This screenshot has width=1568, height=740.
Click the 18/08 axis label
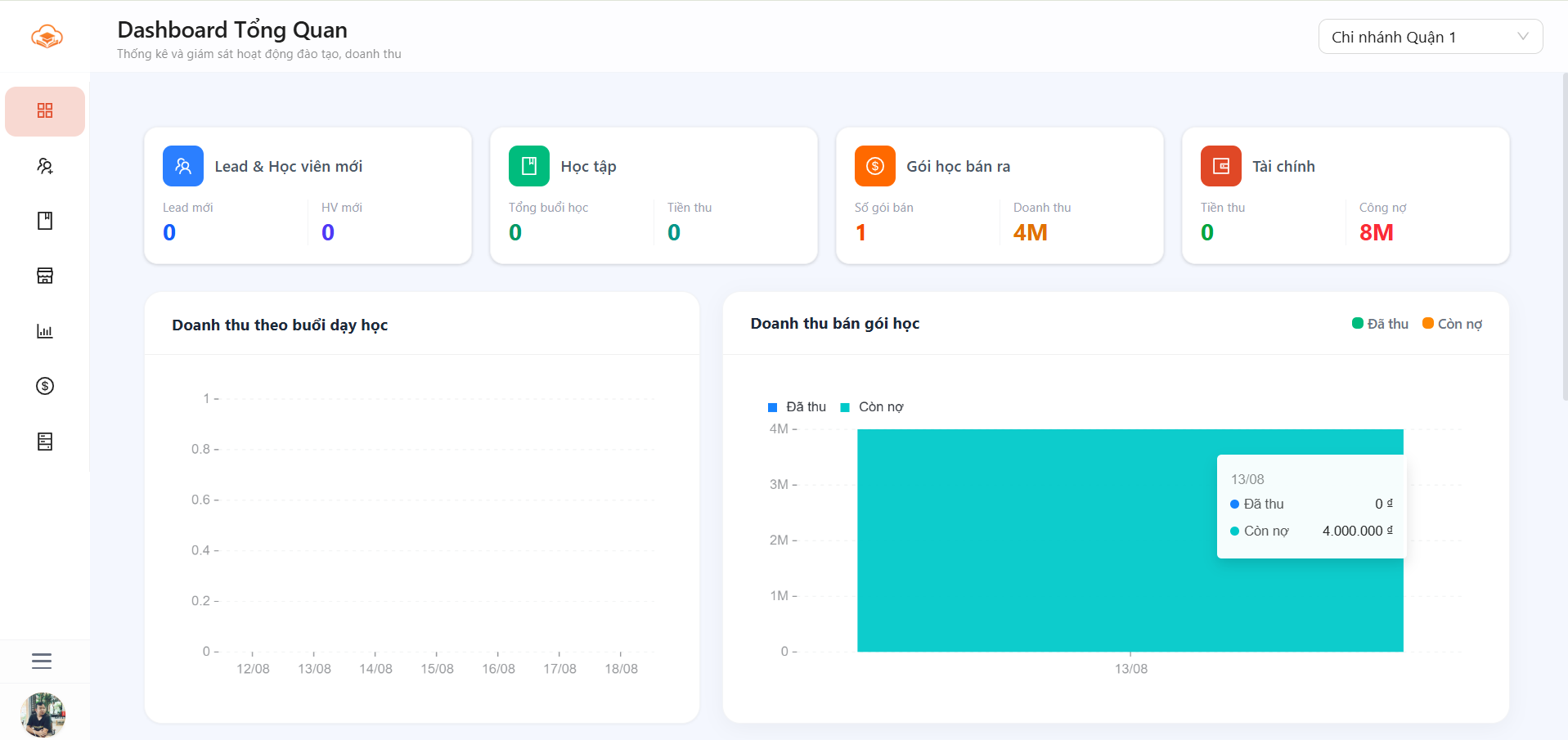pyautogui.click(x=621, y=669)
